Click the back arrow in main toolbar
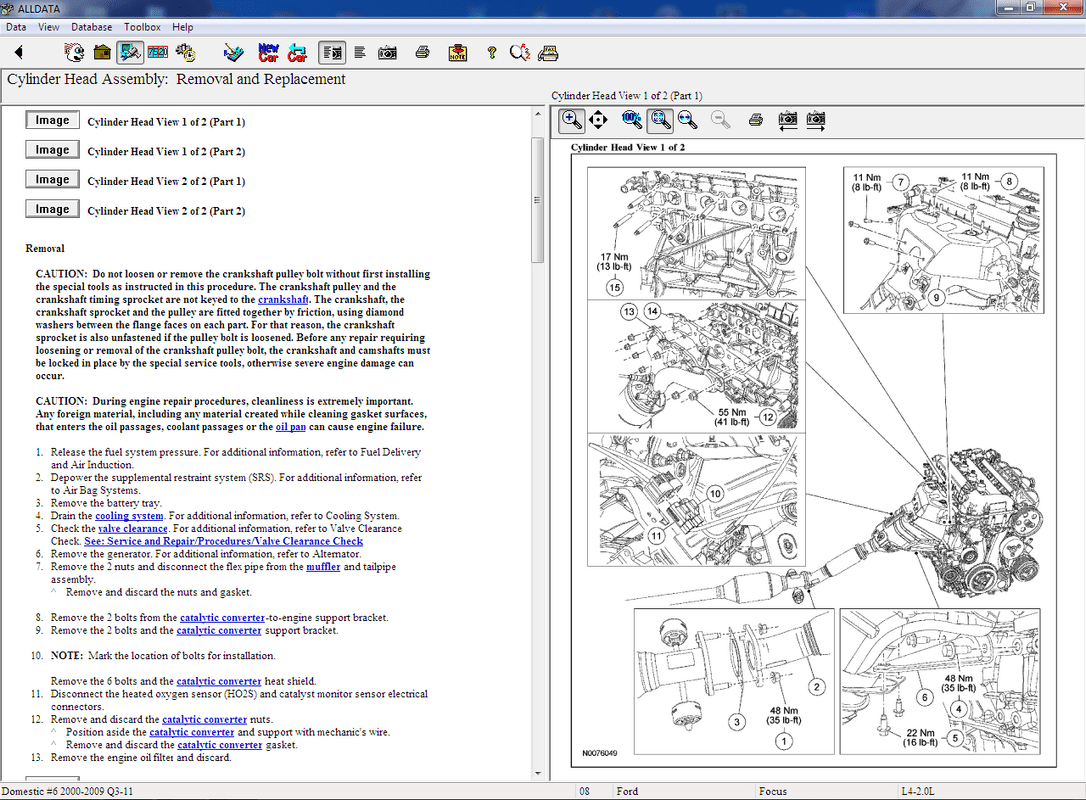The width and height of the screenshot is (1086, 800). pyautogui.click(x=19, y=52)
